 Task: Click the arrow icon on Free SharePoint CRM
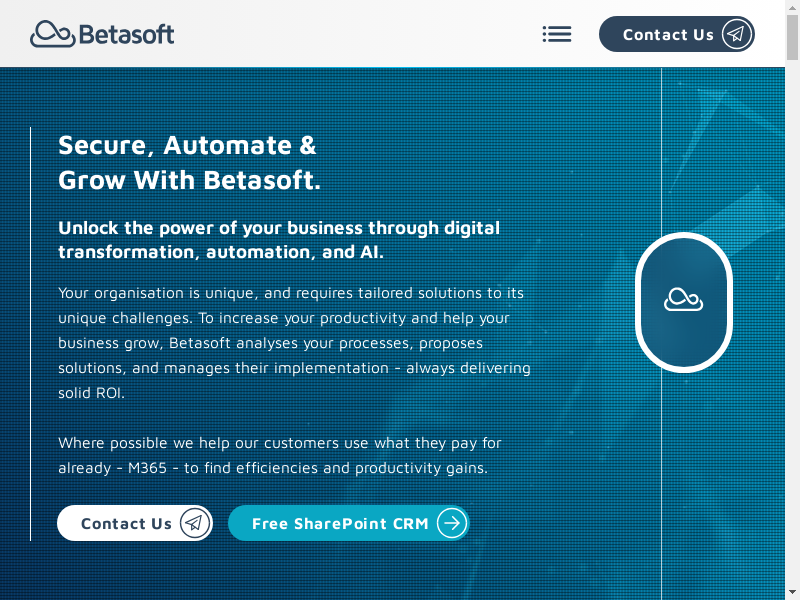(452, 523)
